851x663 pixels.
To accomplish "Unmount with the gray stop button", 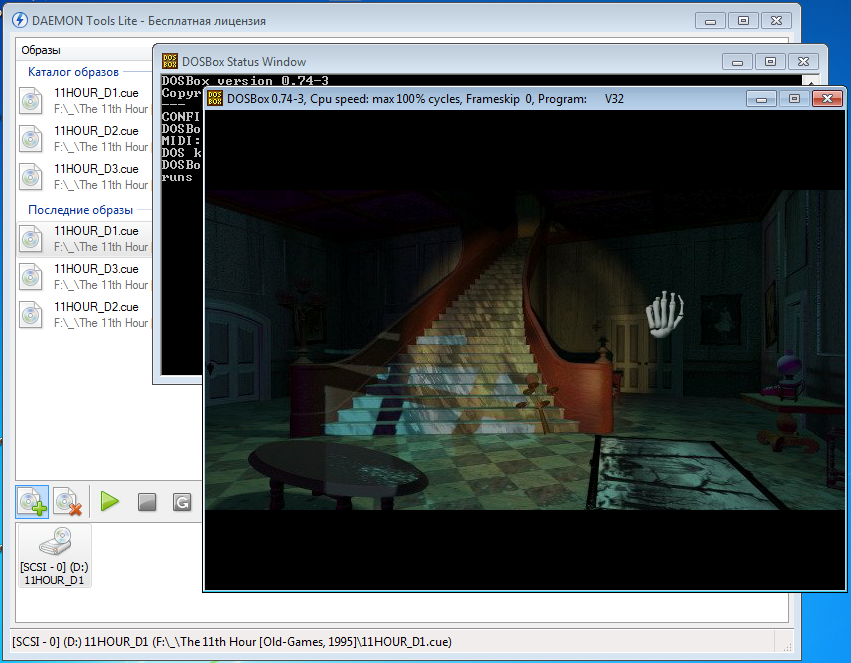I will tap(147, 502).
